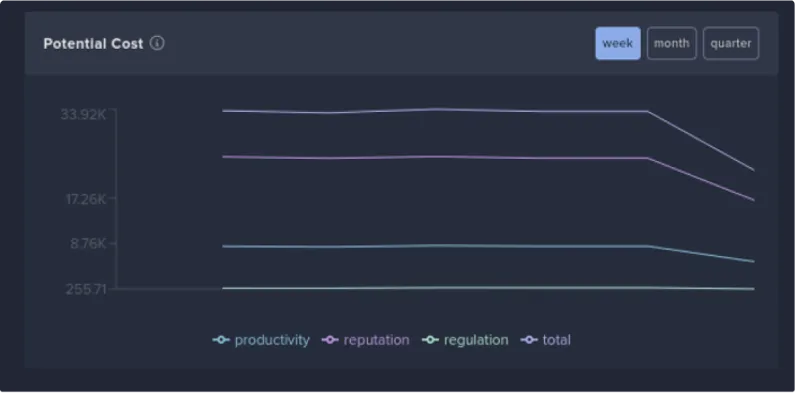Toggle the reputation series legend label
This screenshot has height=397, width=795.
[x=376, y=340]
